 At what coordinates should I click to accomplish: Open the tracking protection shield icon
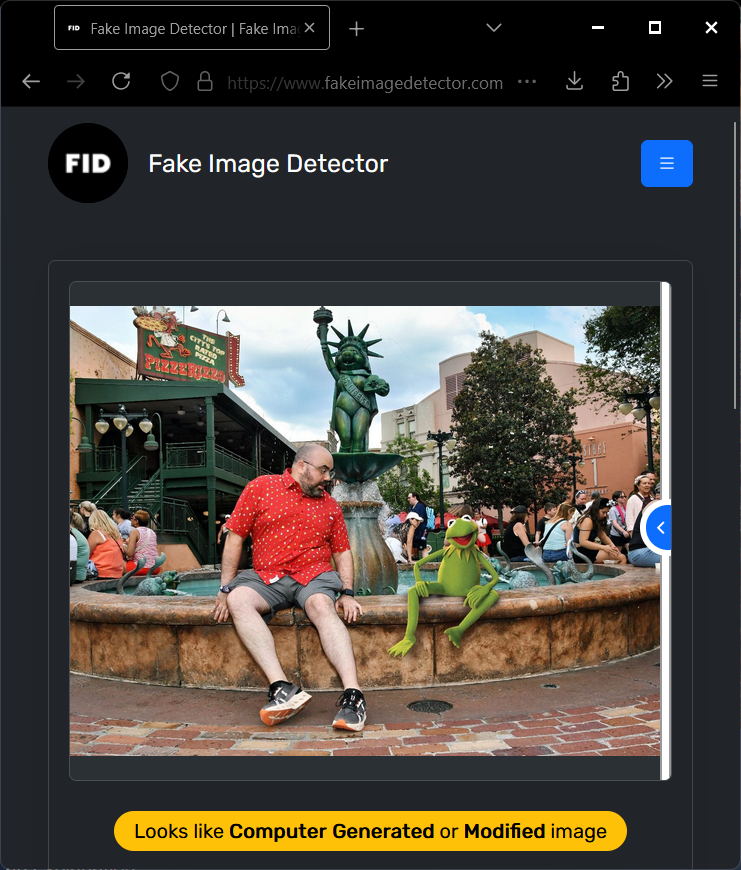pos(170,82)
